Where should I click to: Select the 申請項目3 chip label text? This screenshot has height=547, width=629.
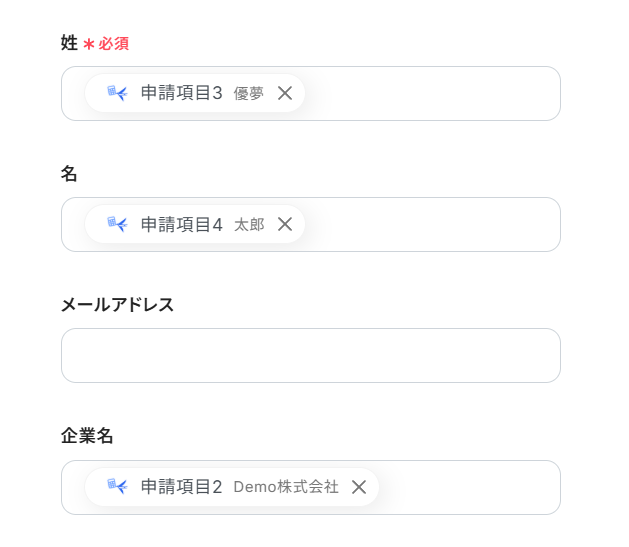pos(181,93)
